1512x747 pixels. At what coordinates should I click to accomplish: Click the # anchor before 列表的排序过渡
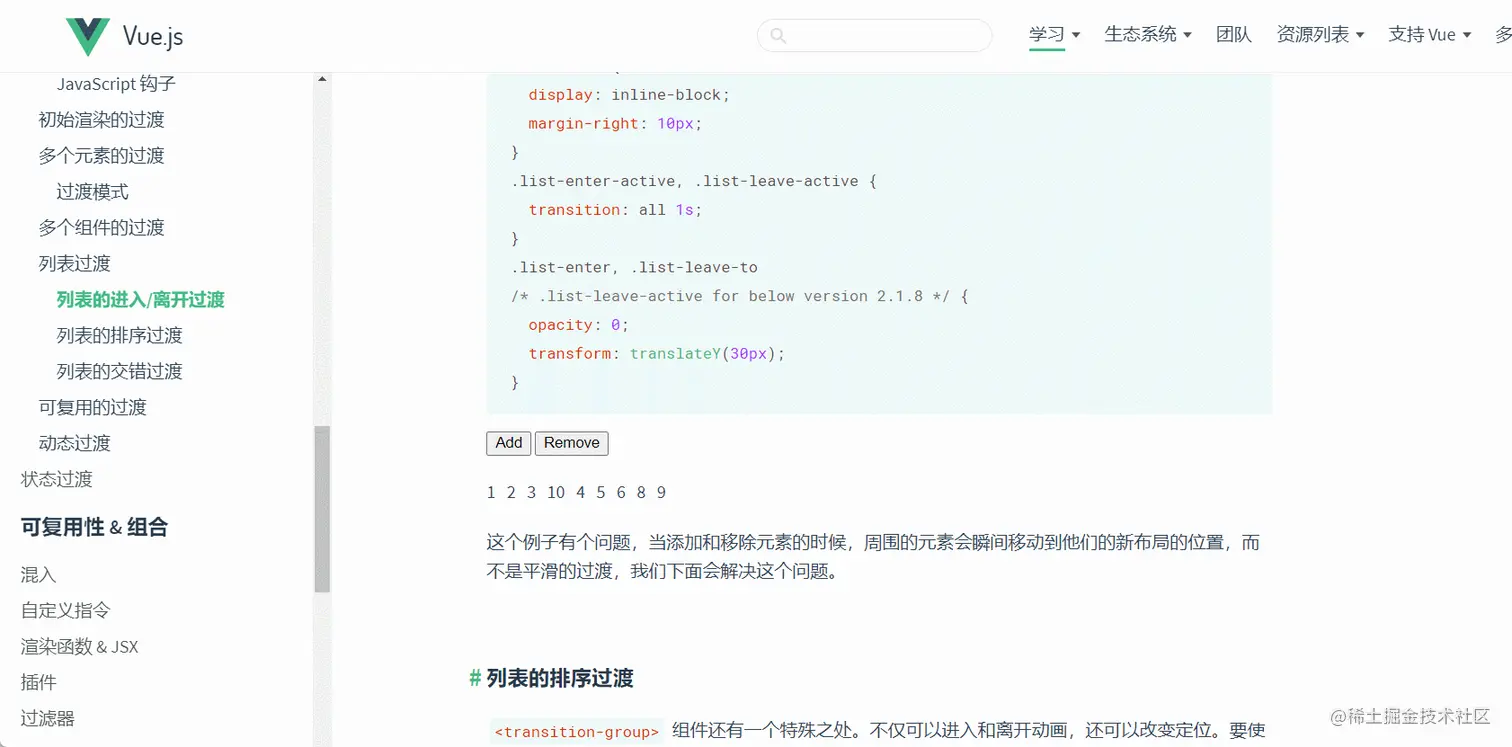[475, 679]
